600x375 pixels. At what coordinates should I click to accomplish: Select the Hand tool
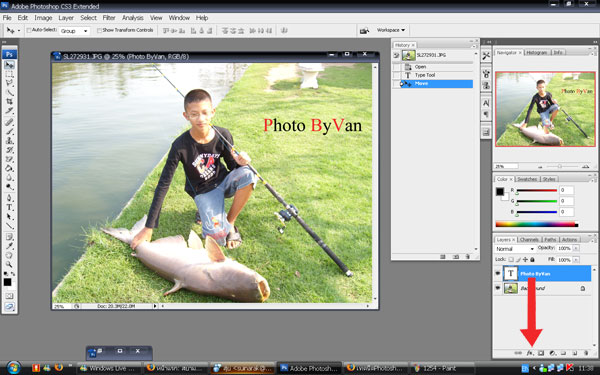click(9, 256)
